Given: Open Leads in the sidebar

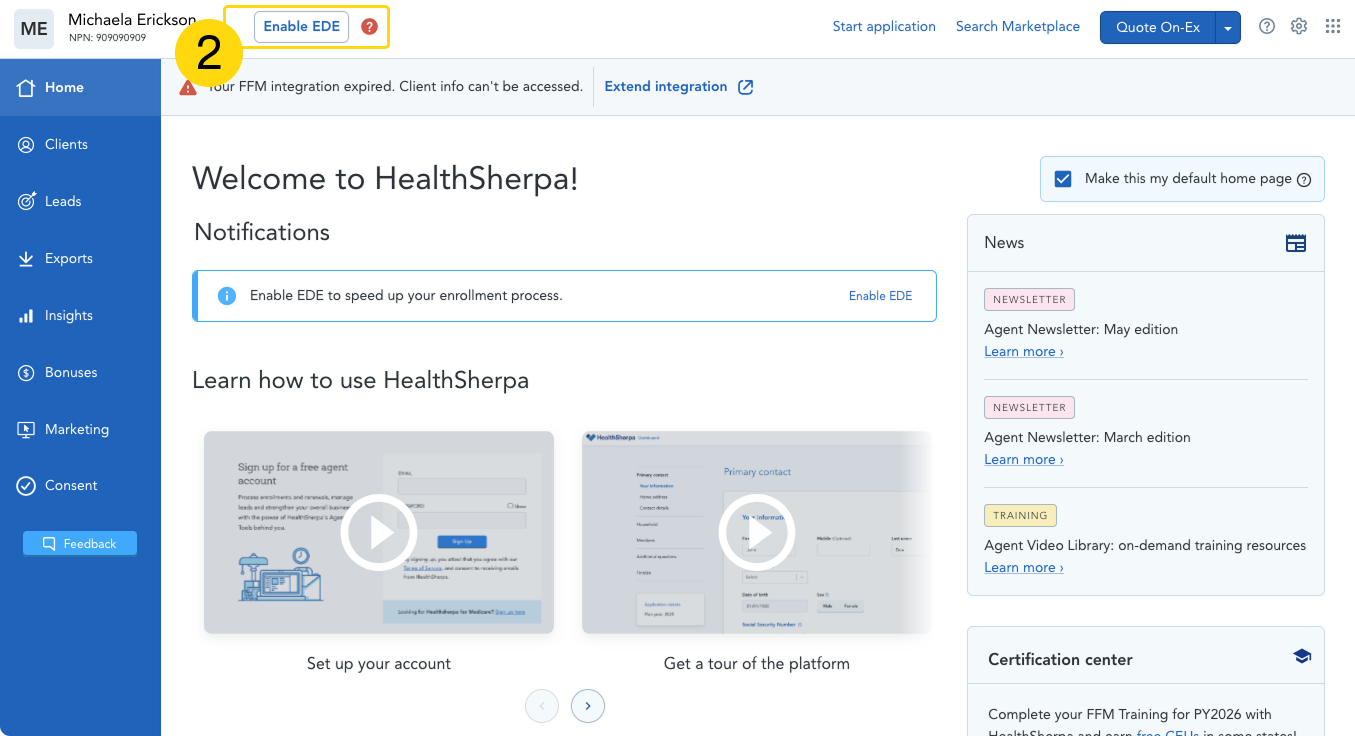Looking at the screenshot, I should 80,201.
